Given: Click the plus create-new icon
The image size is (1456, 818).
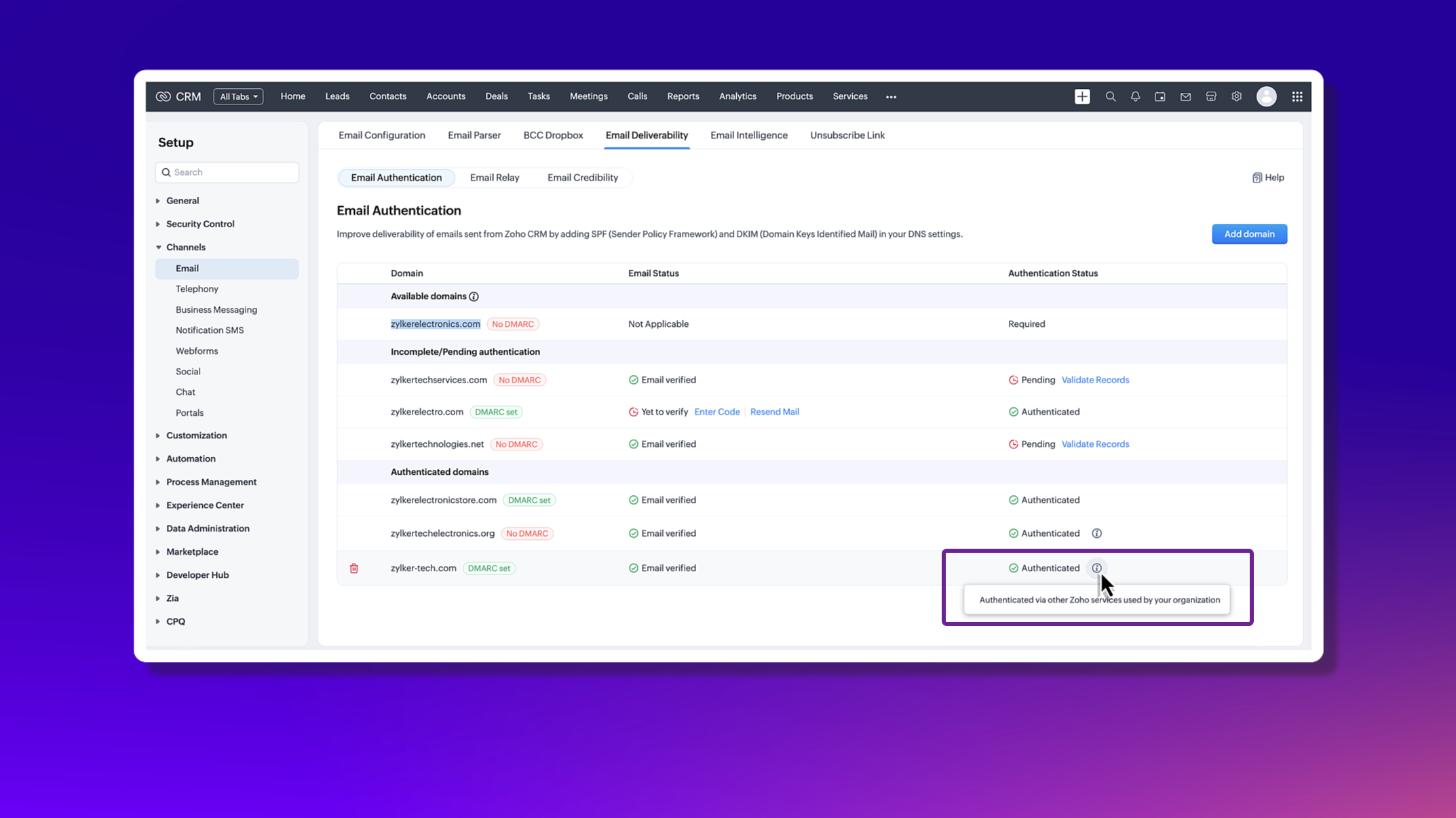Looking at the screenshot, I should 1082,96.
